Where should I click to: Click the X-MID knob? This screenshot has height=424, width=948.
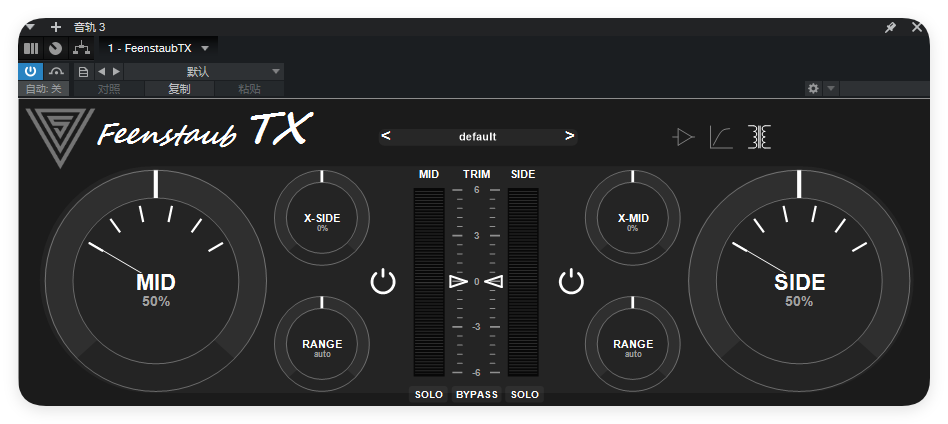(x=632, y=218)
